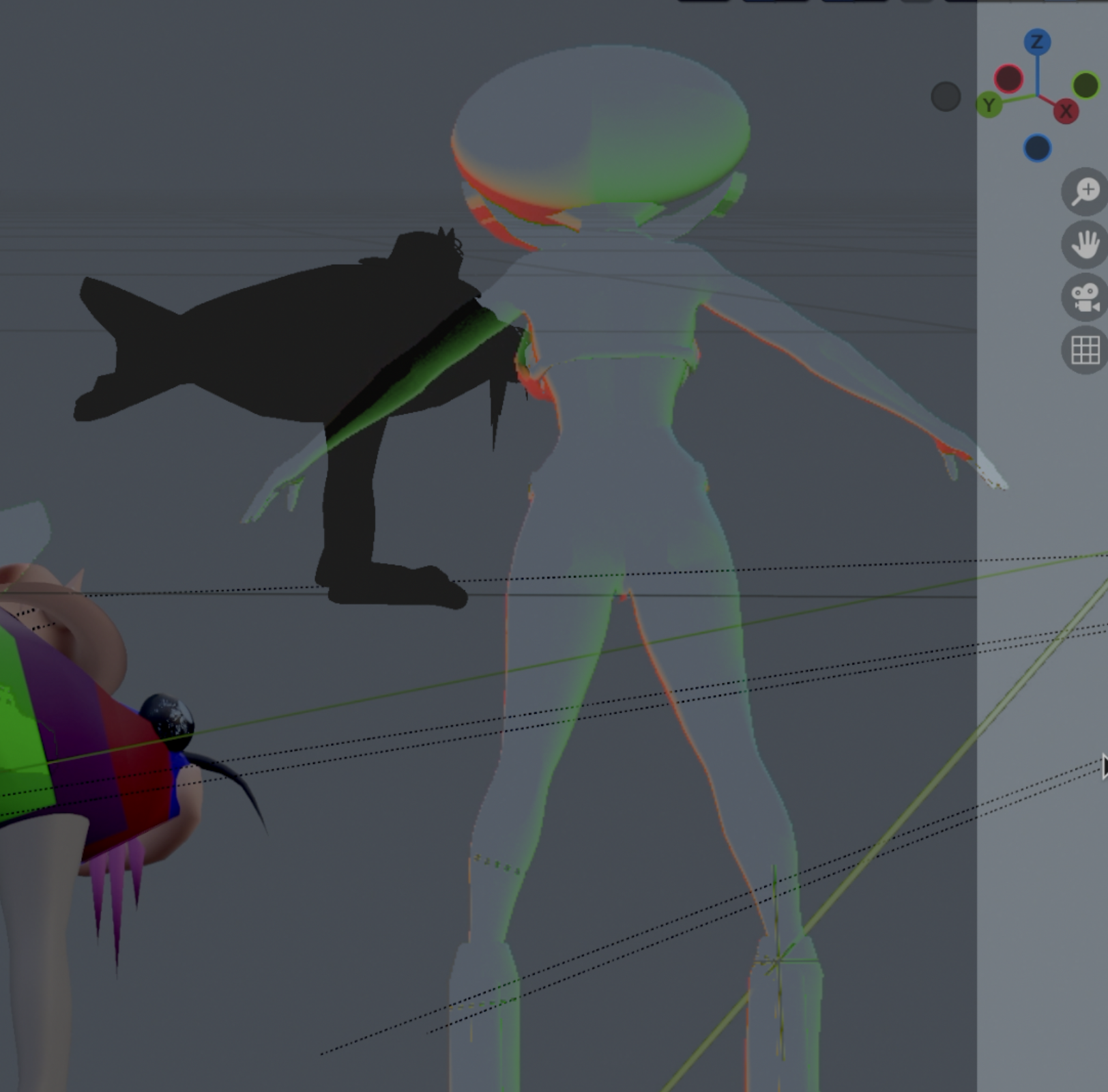Viewport: 1108px width, 1092px height.
Task: Toggle the camera view icon
Action: 1085,298
